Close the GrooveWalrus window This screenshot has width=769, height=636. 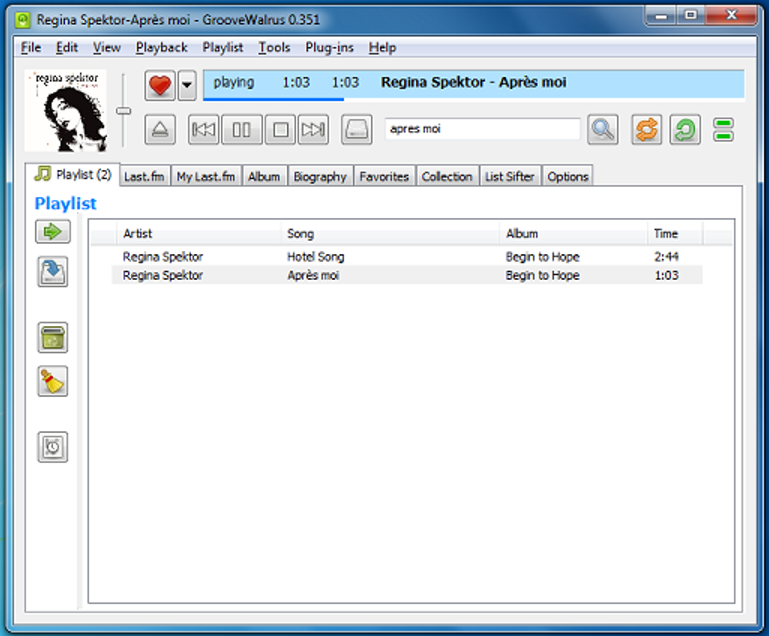pos(731,16)
